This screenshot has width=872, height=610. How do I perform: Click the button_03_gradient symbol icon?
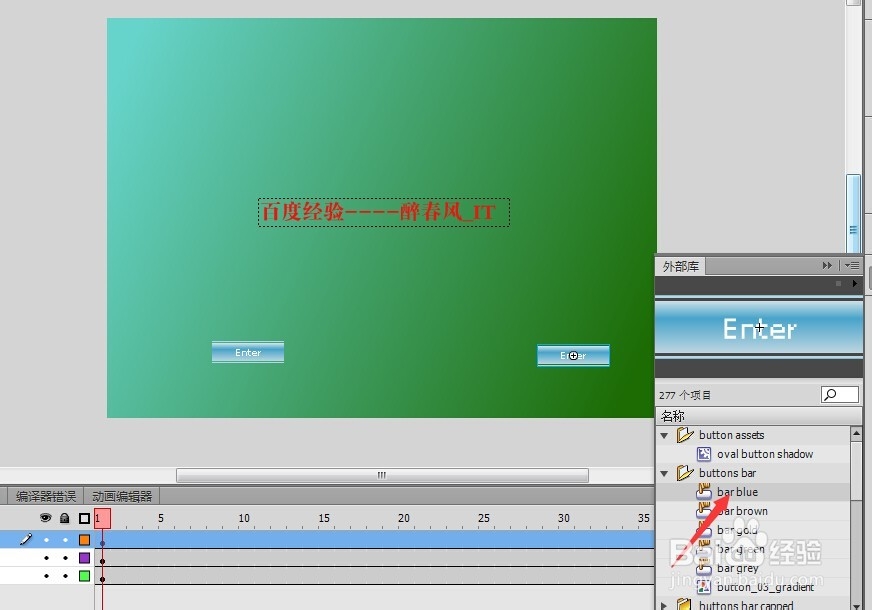tap(703, 587)
